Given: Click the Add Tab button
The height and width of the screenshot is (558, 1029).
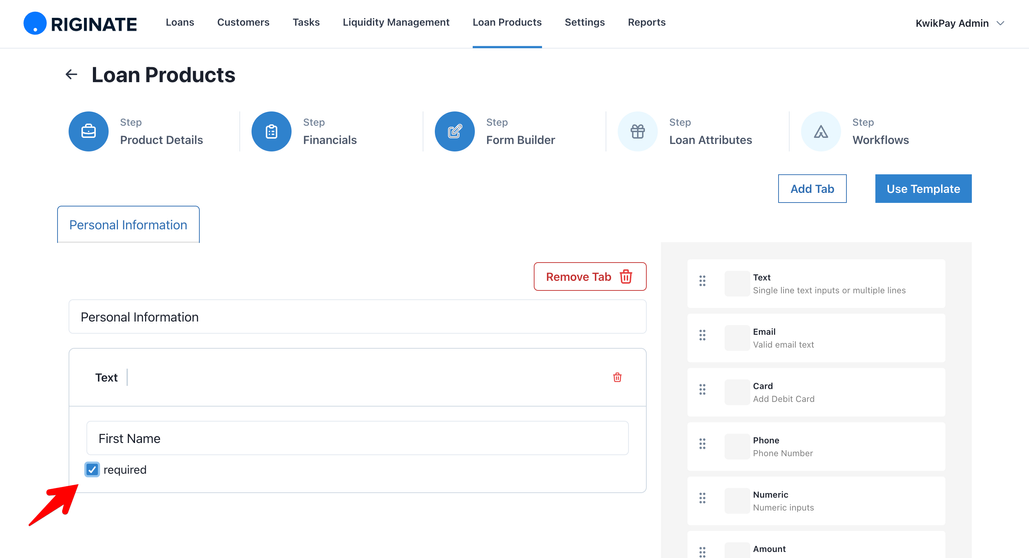Looking at the screenshot, I should tap(812, 188).
